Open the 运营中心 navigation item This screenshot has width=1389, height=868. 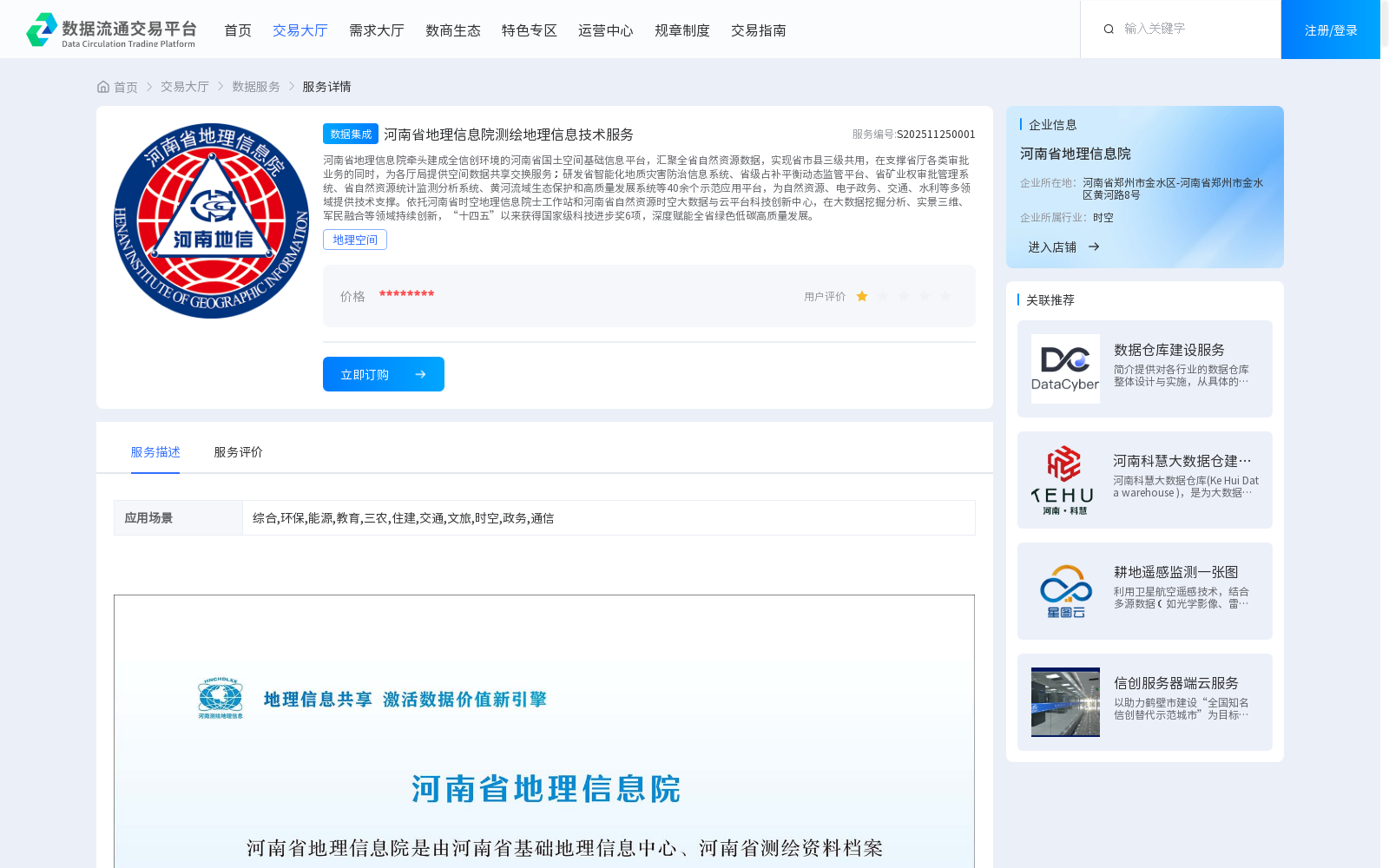[x=606, y=30]
